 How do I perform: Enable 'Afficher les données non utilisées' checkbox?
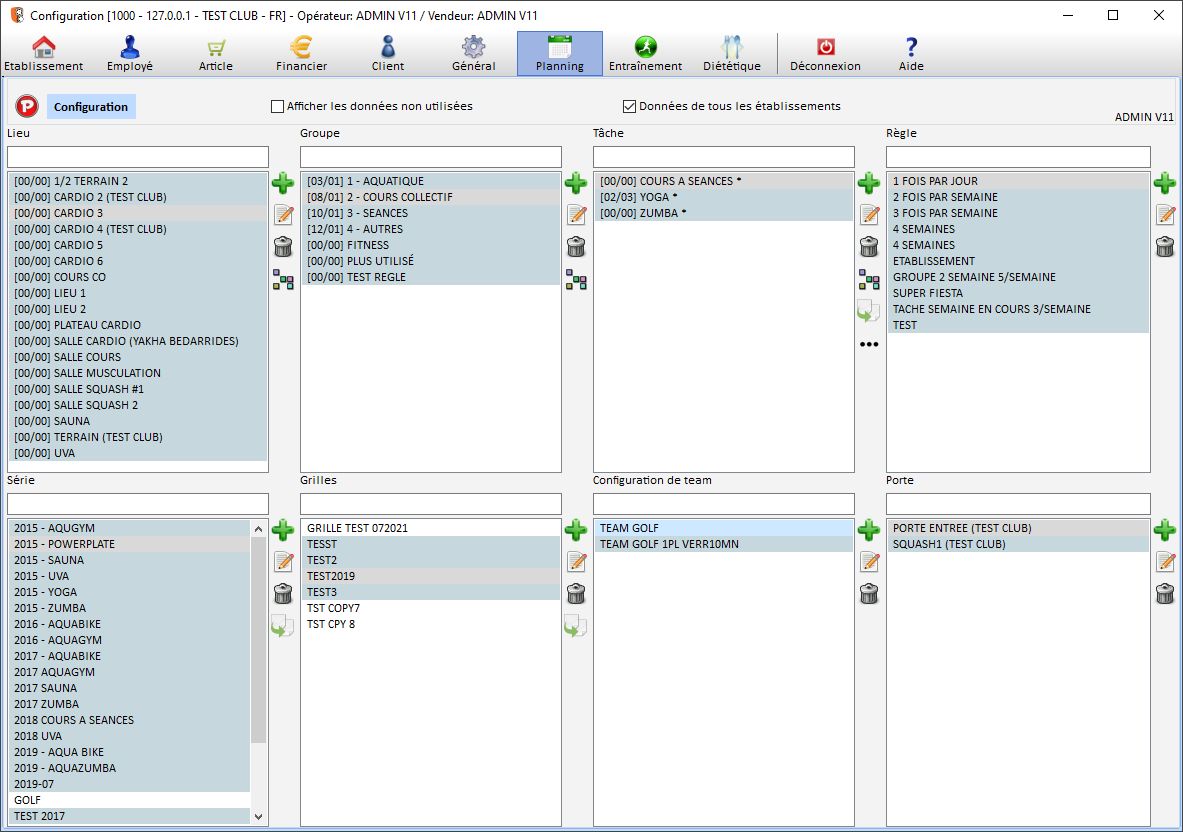[278, 106]
